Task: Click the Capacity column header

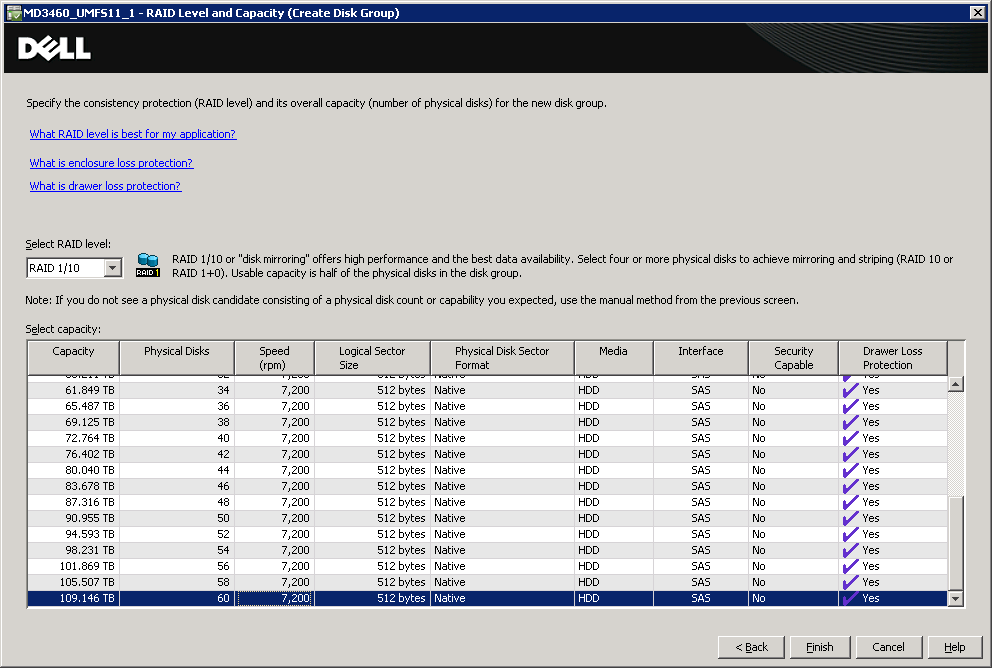Action: click(x=73, y=358)
